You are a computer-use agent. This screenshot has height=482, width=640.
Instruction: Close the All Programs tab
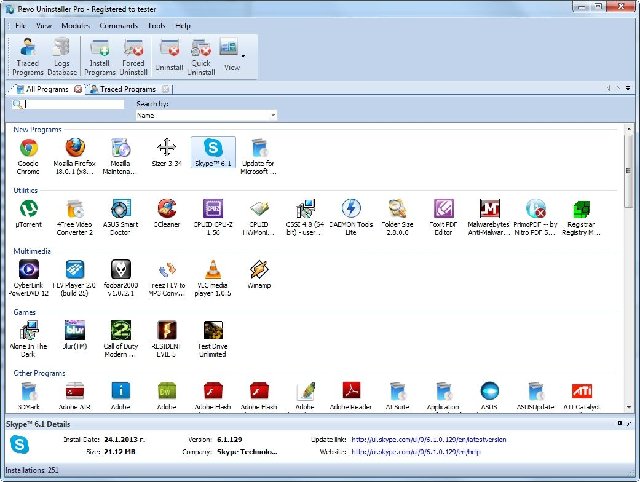78,89
